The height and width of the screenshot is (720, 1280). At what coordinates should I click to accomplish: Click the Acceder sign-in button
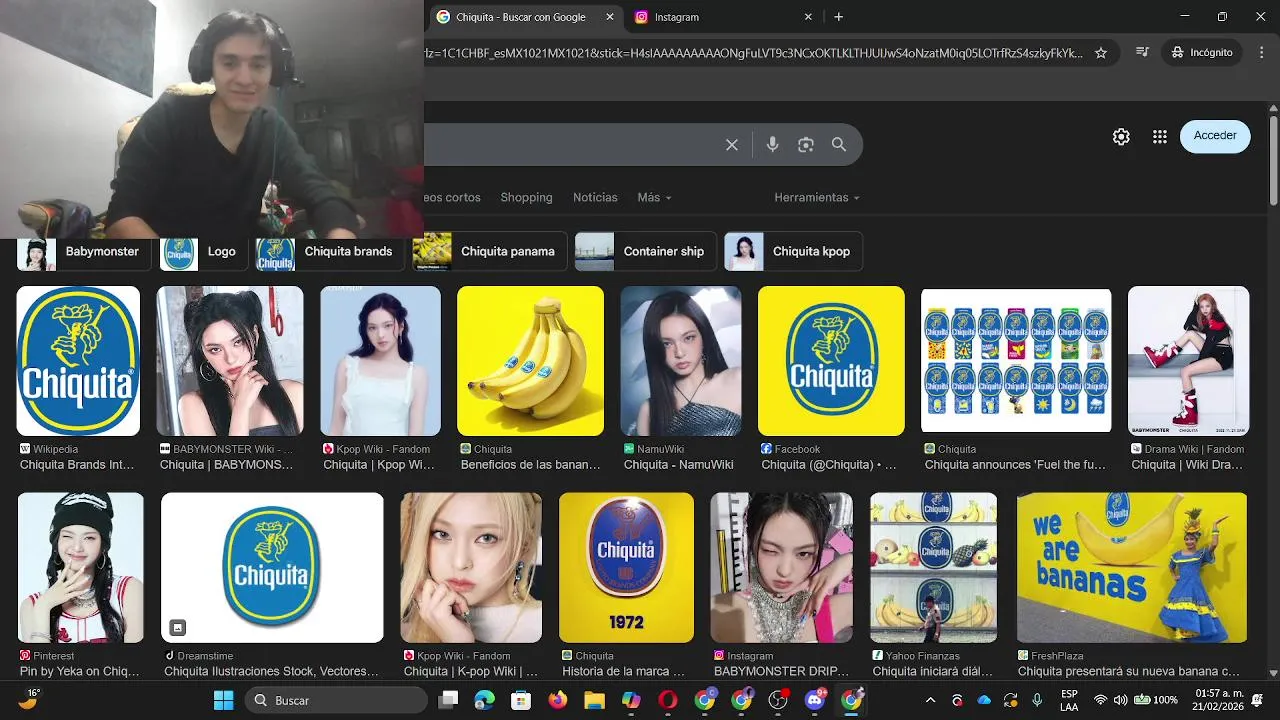coord(1215,136)
